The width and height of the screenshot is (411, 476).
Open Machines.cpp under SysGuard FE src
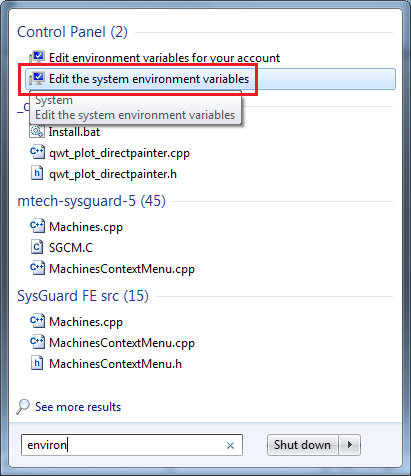pyautogui.click(x=86, y=322)
